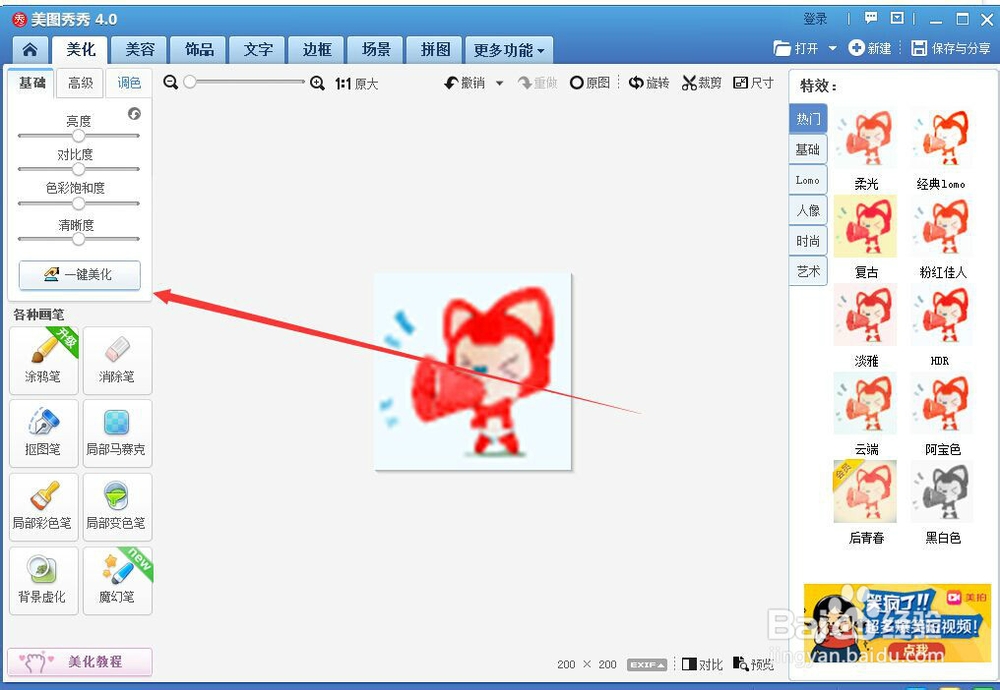Select the 调色 color tuning tab
Viewport: 1000px width, 690px height.
pyautogui.click(x=129, y=83)
